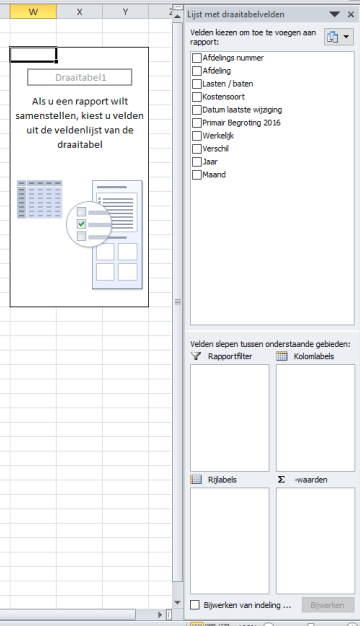
Task: Enable the Kostensoort field checkbox
Action: click(x=197, y=97)
